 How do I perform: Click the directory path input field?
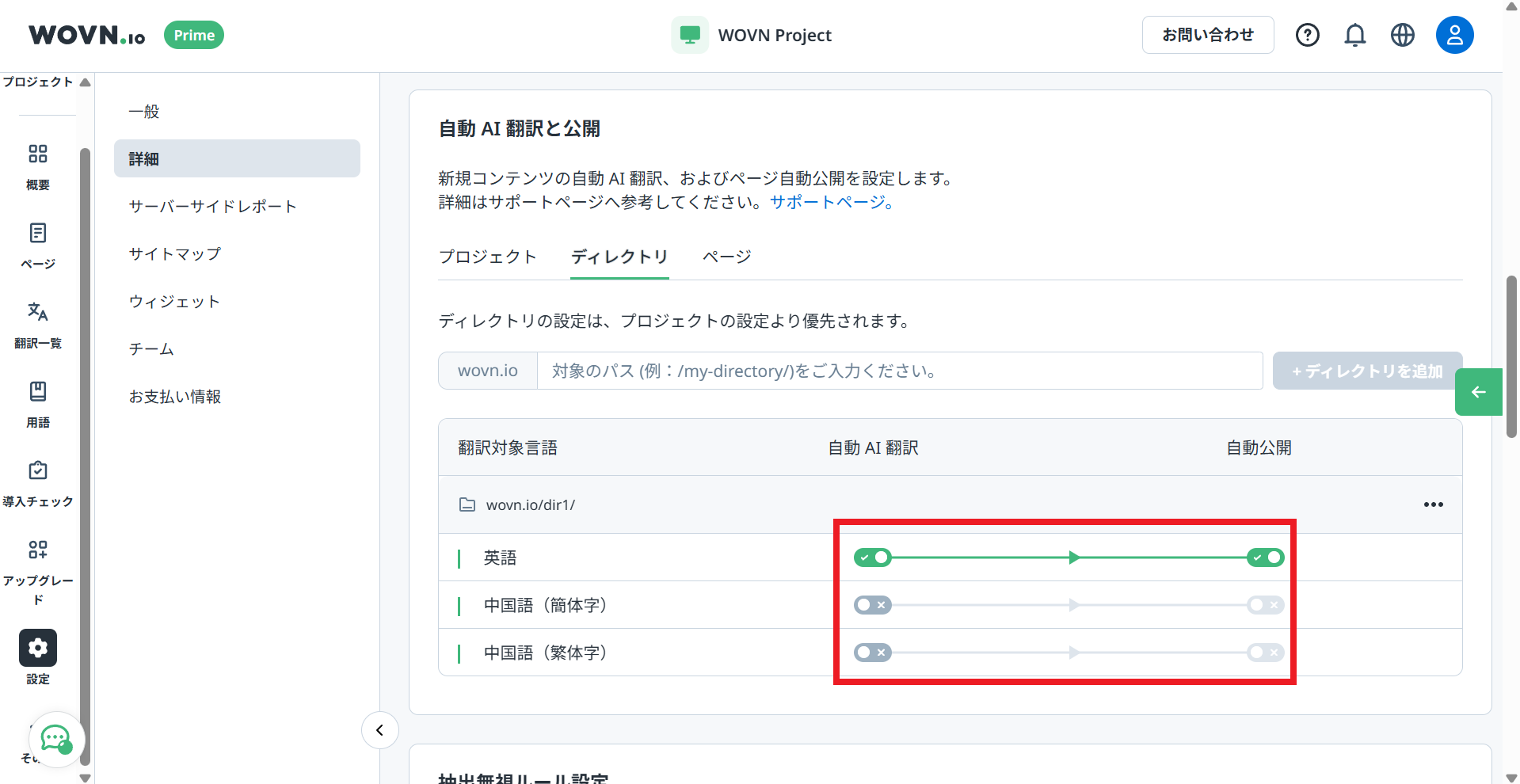click(899, 371)
